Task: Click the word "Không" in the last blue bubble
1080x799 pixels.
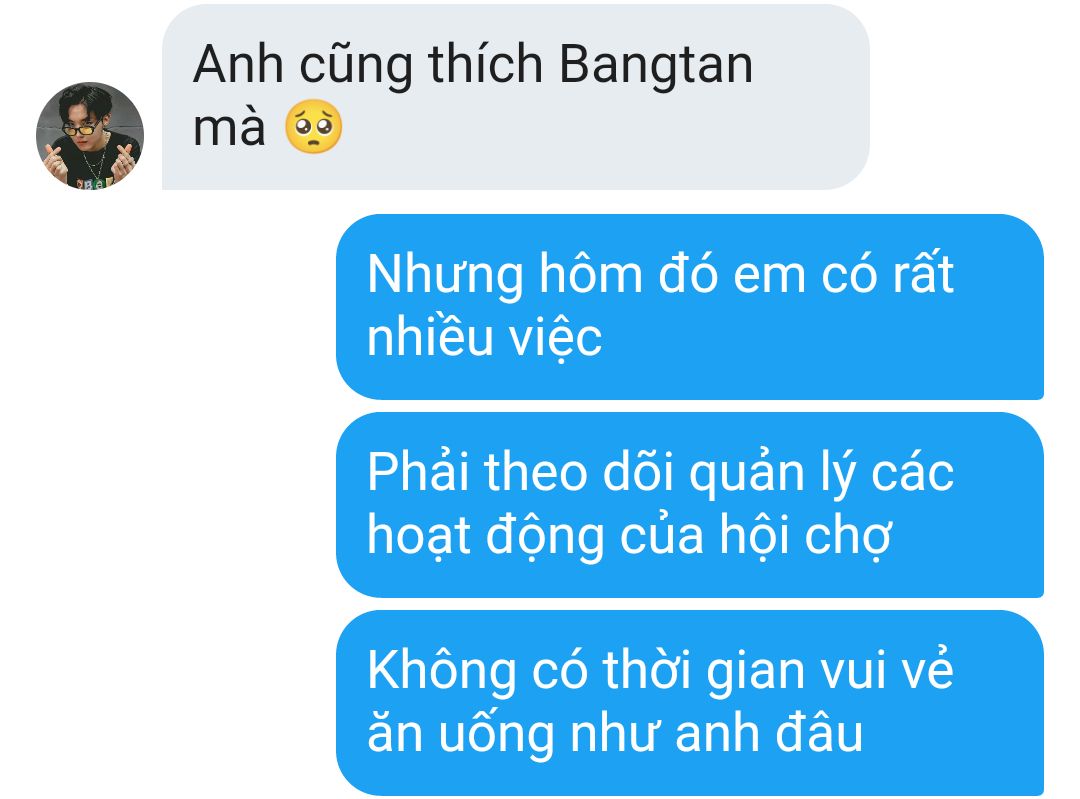Action: coord(442,672)
